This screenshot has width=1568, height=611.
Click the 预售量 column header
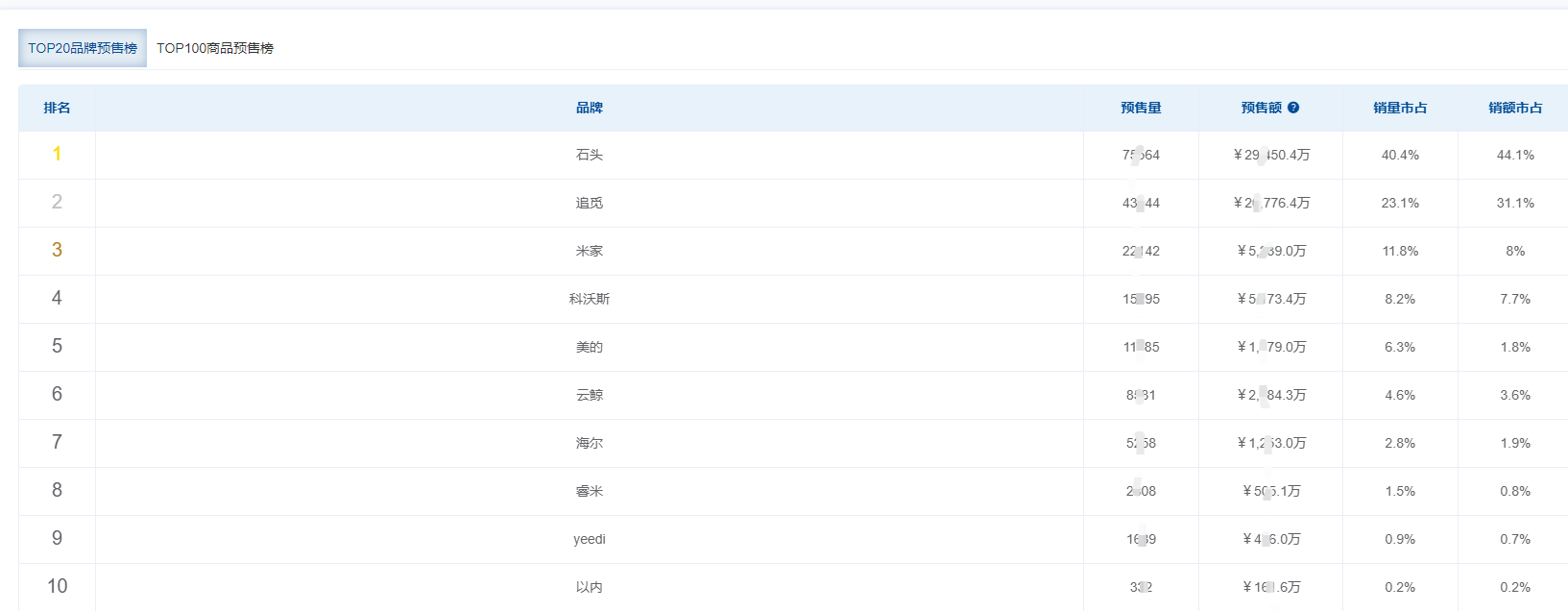click(x=1141, y=108)
